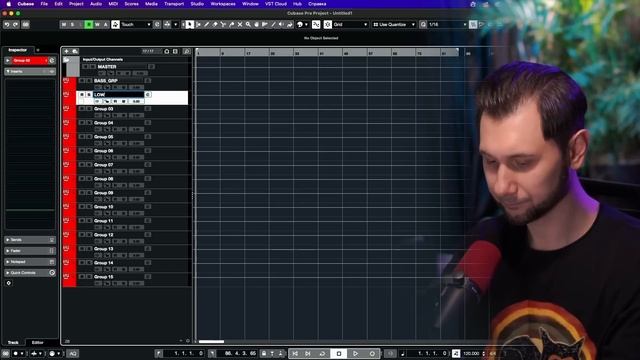Click the Apple menu icon
The image size is (640, 360).
pyautogui.click(x=9, y=4)
